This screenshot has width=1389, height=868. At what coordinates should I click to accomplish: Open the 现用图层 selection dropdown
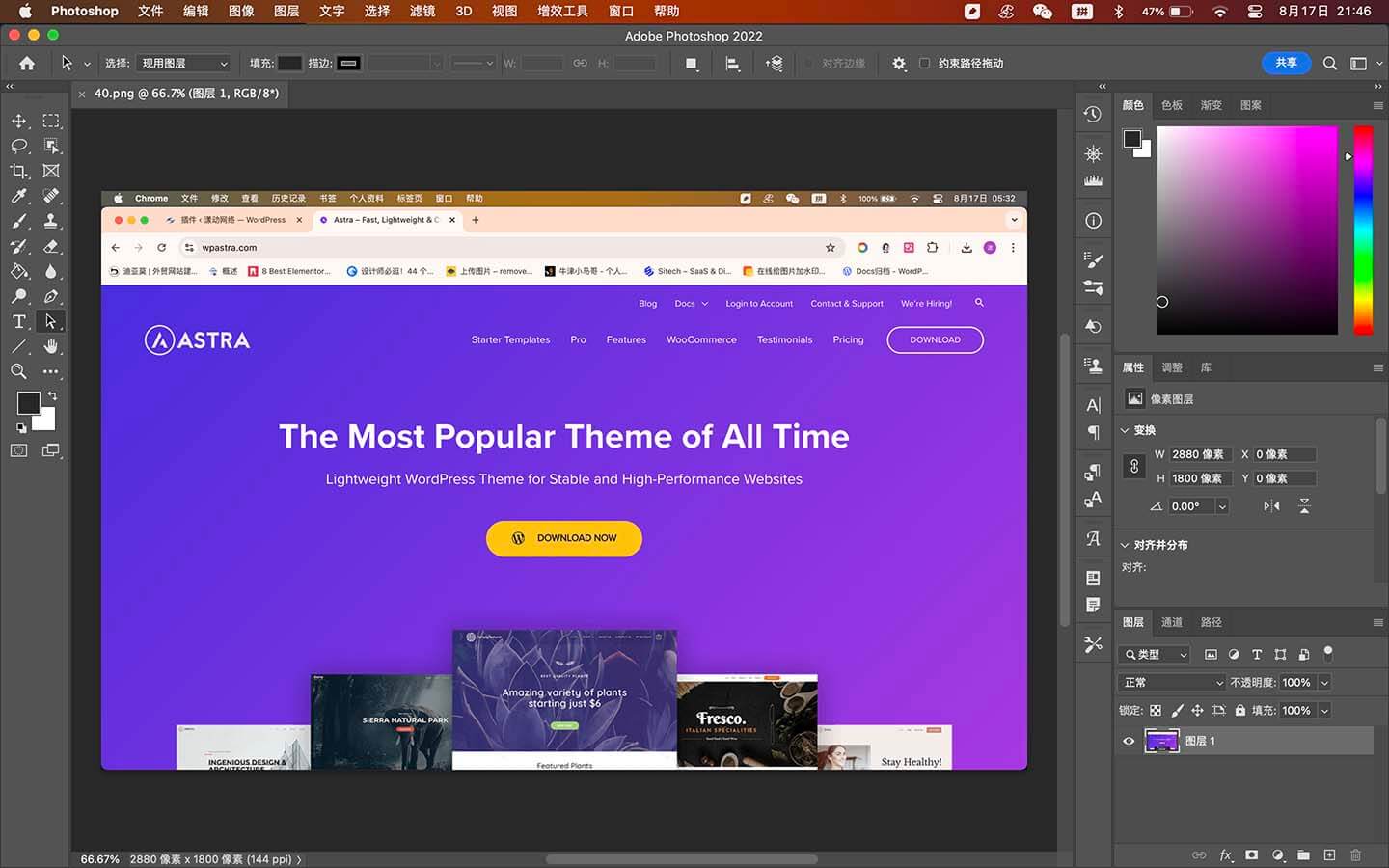183,64
